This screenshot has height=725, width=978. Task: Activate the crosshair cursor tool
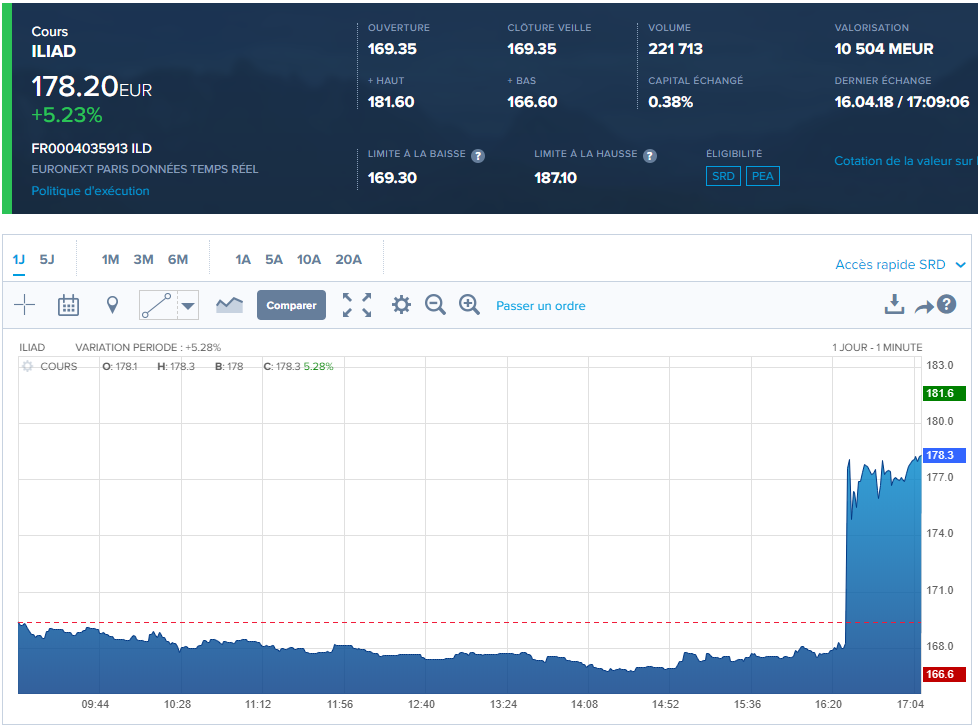25,305
